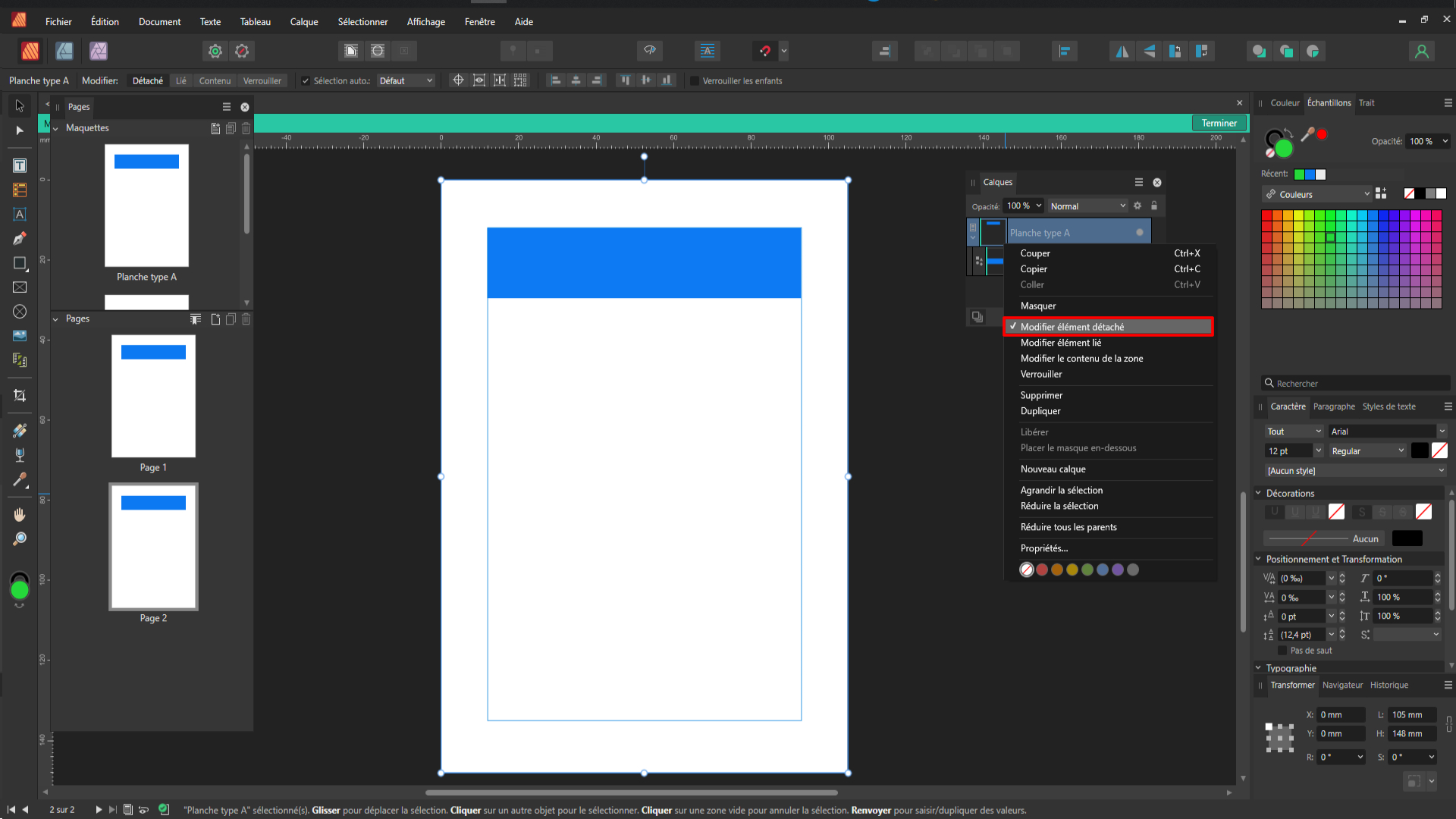Select the Frame Text tool
The height and width of the screenshot is (819, 1456).
[20, 165]
